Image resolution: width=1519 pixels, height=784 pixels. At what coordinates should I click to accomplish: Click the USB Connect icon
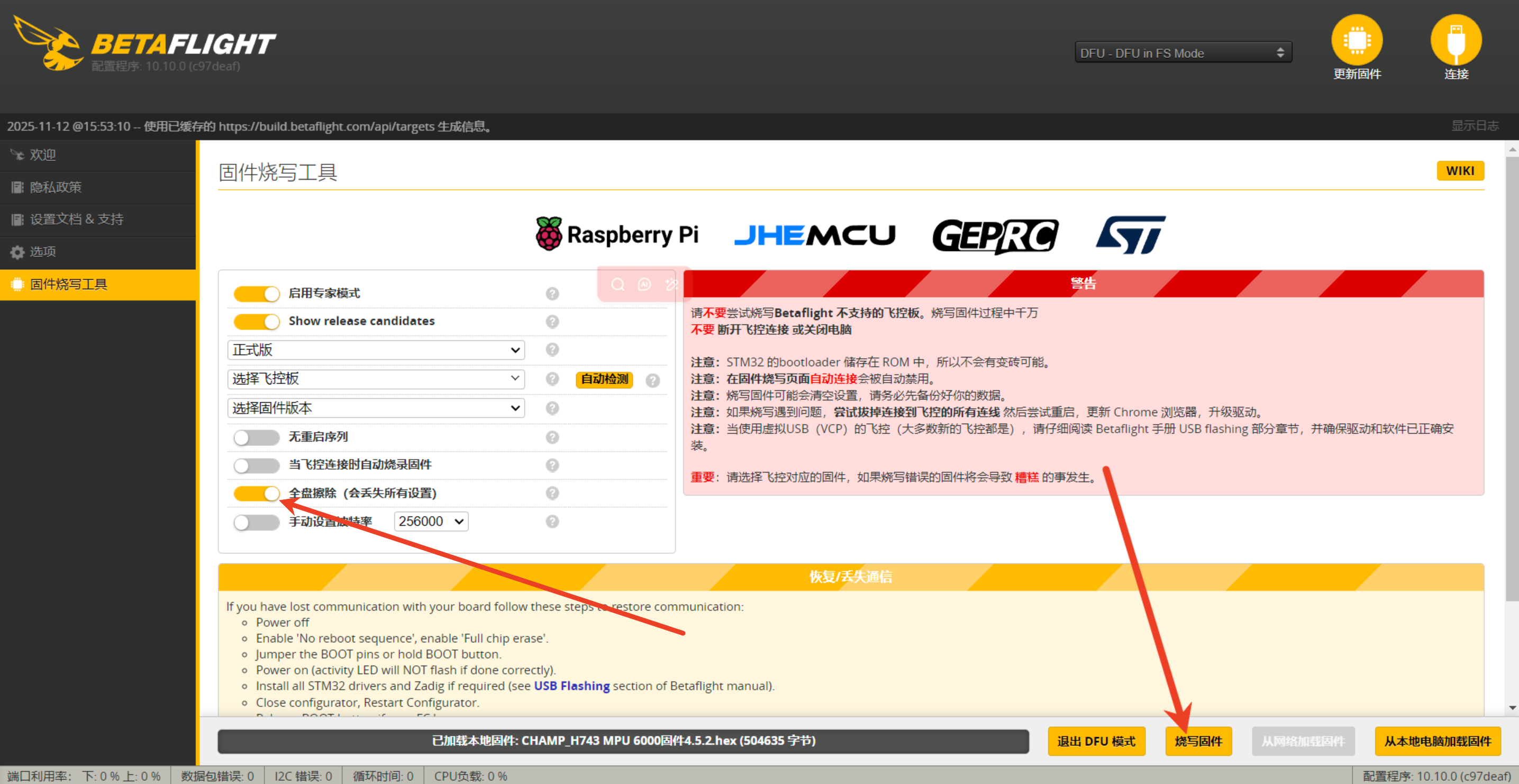(1456, 40)
